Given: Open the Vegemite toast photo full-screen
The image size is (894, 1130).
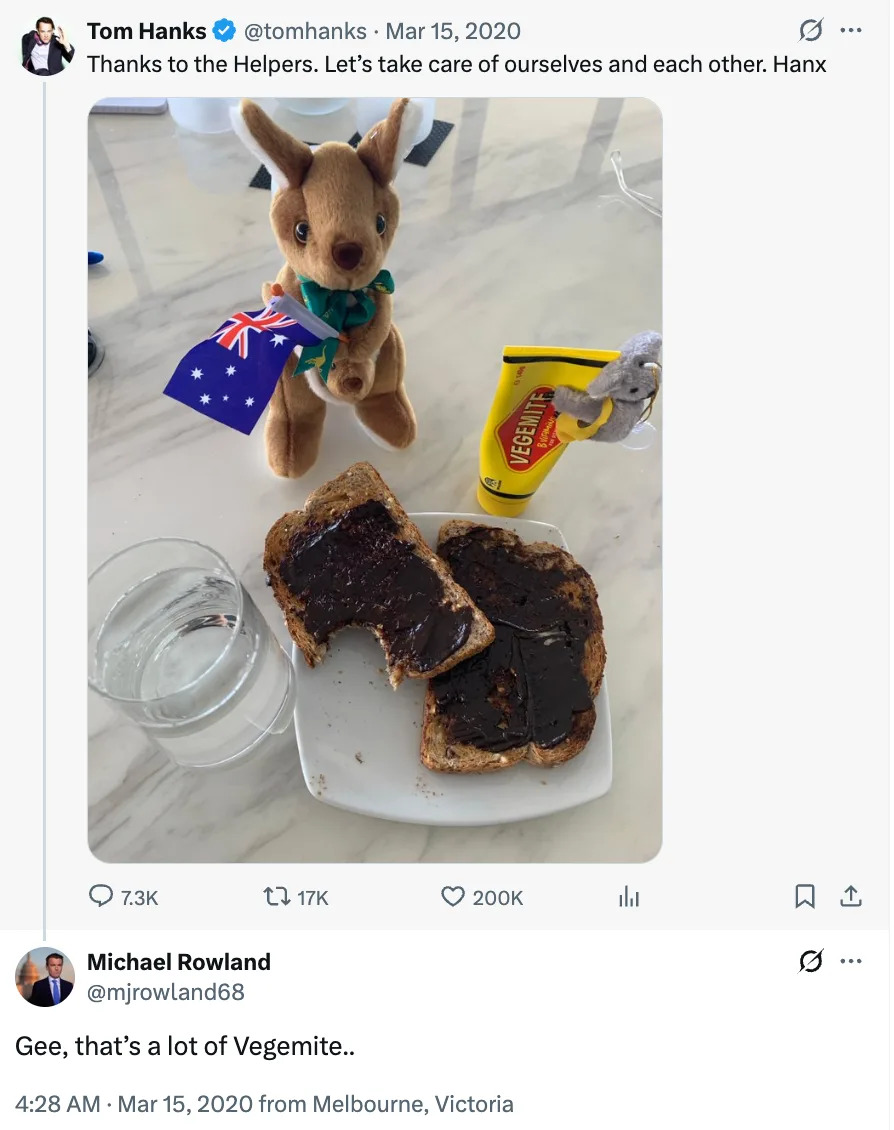Looking at the screenshot, I should click(375, 480).
